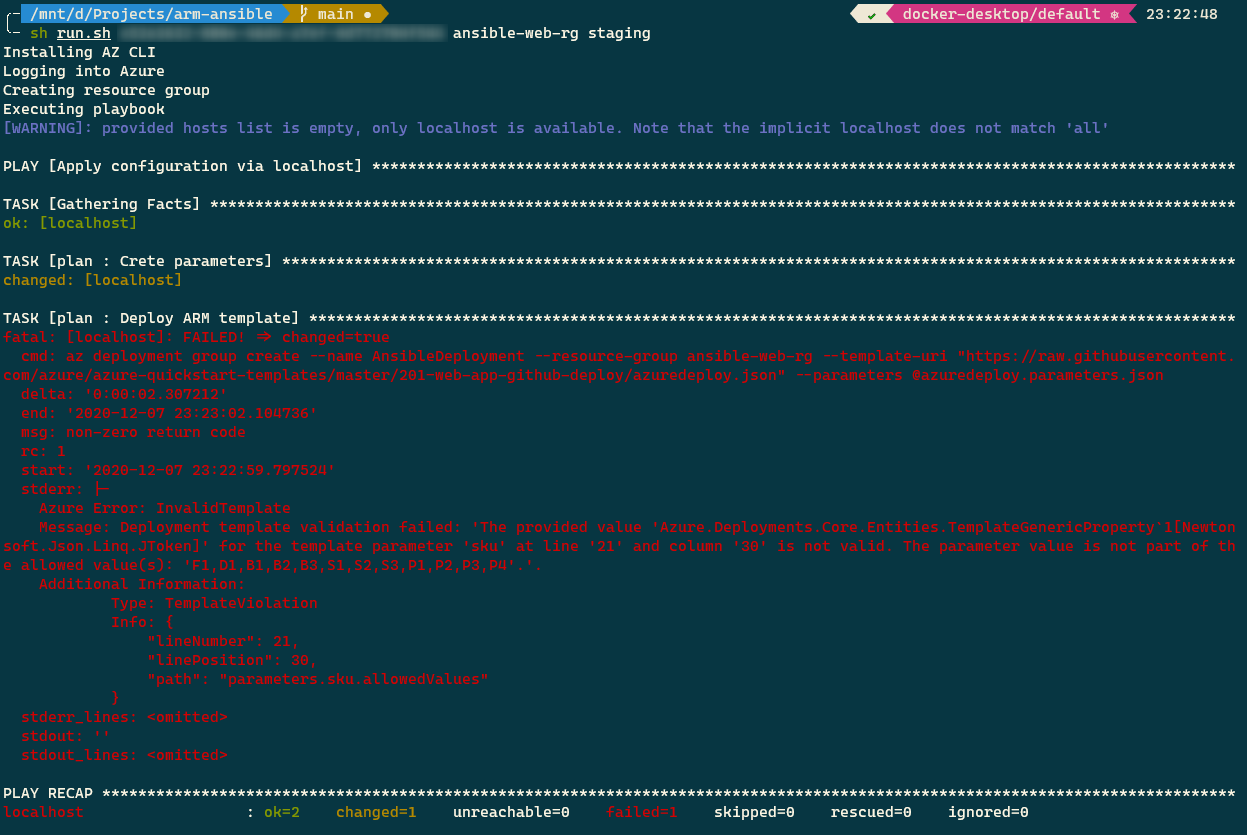The height and width of the screenshot is (835, 1247).
Task: Click the end: '2020-12-07 23:23:02.104736' line
Action: (x=169, y=413)
